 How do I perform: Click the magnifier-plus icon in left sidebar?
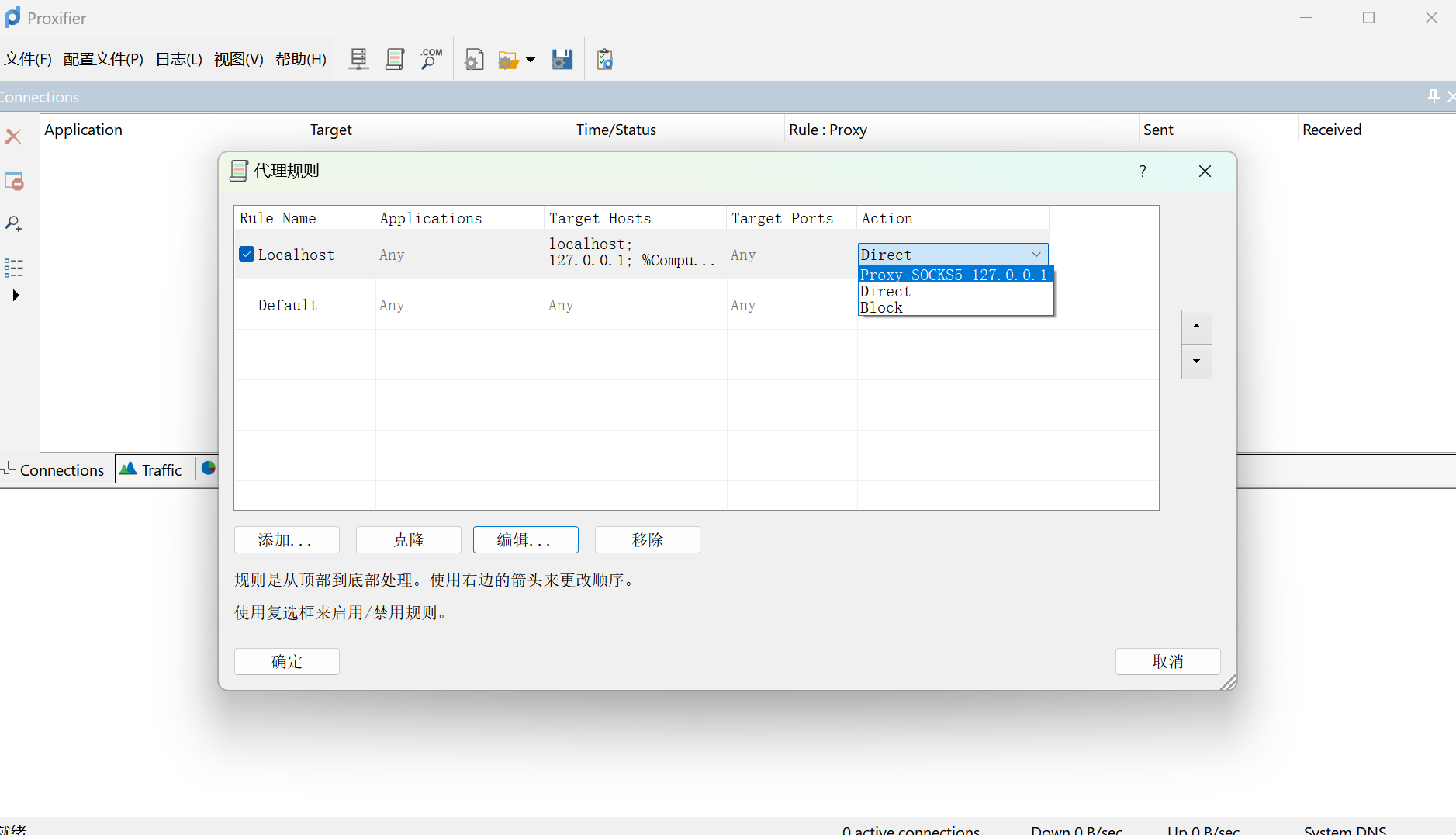(13, 224)
